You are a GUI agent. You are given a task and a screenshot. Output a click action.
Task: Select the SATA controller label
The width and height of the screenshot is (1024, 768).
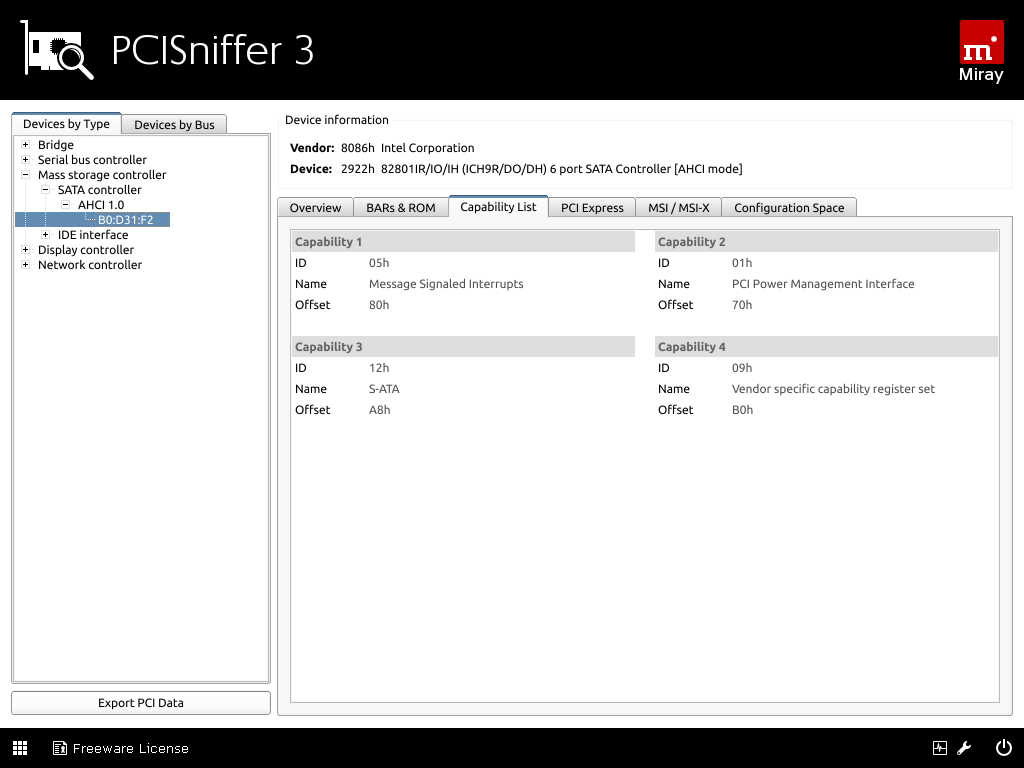click(99, 189)
